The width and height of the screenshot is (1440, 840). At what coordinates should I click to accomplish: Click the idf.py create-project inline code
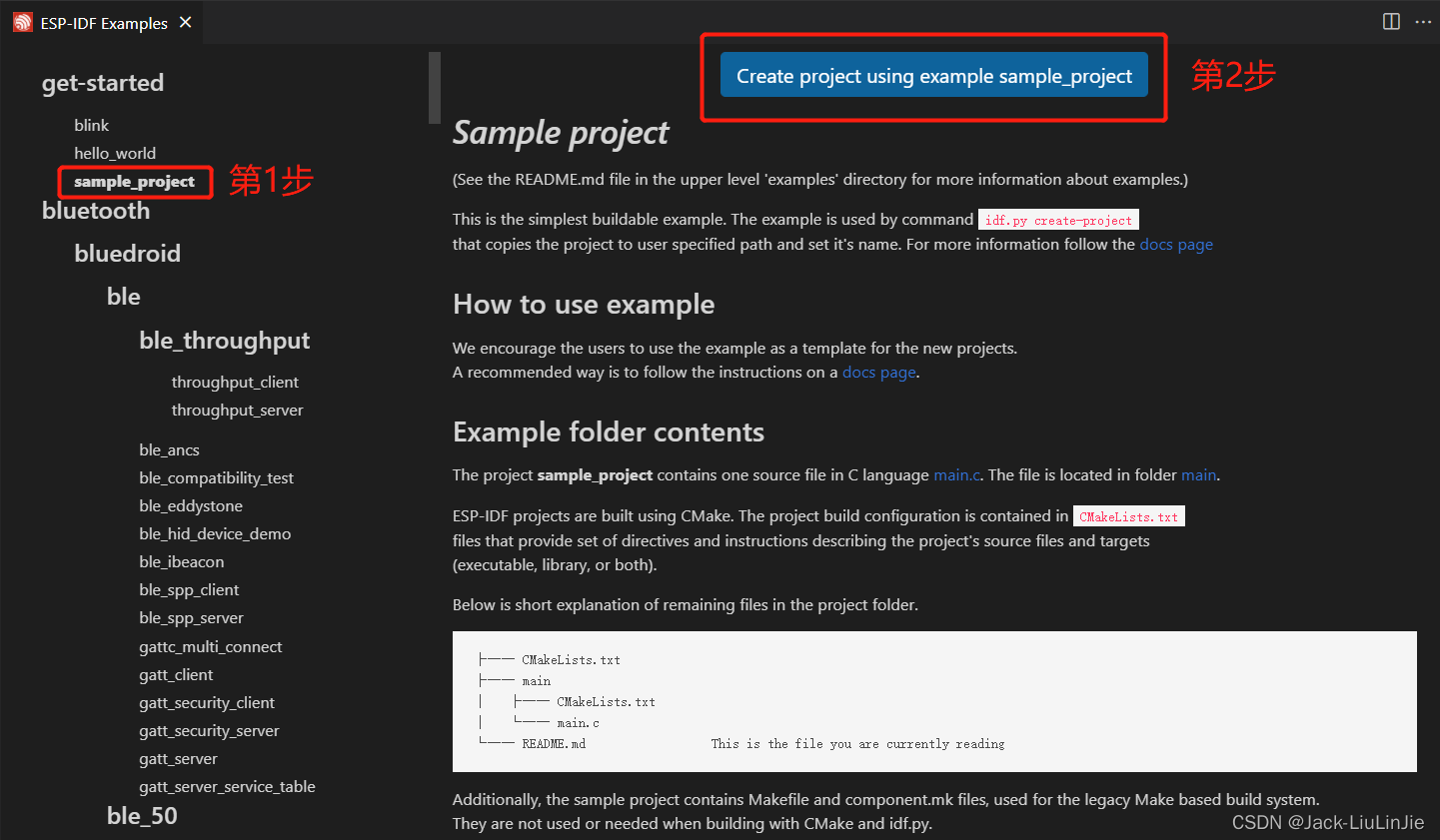1058,220
